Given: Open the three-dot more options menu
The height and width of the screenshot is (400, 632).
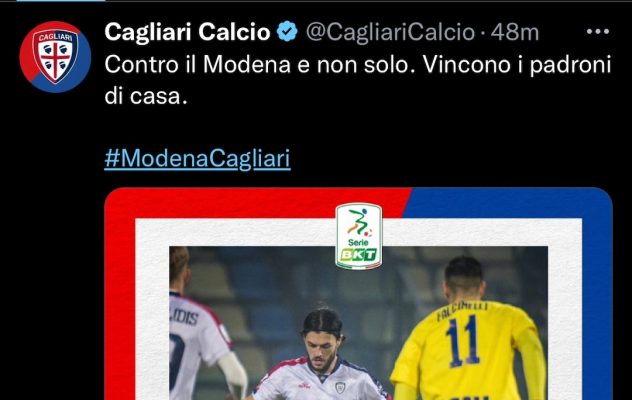Looking at the screenshot, I should [598, 31].
